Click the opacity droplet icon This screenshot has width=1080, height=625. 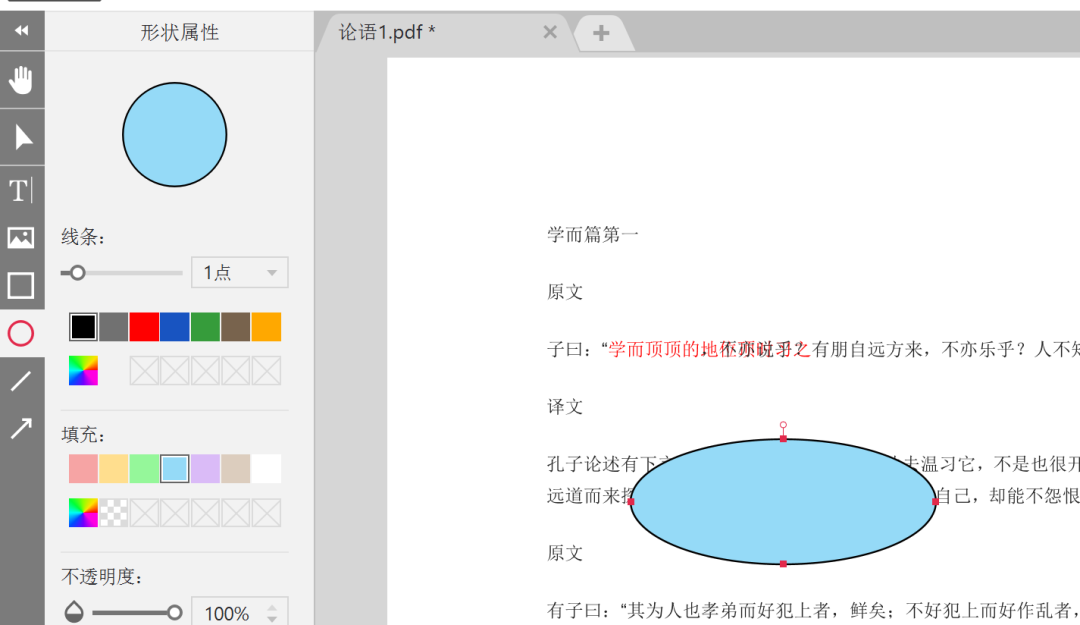tap(74, 612)
